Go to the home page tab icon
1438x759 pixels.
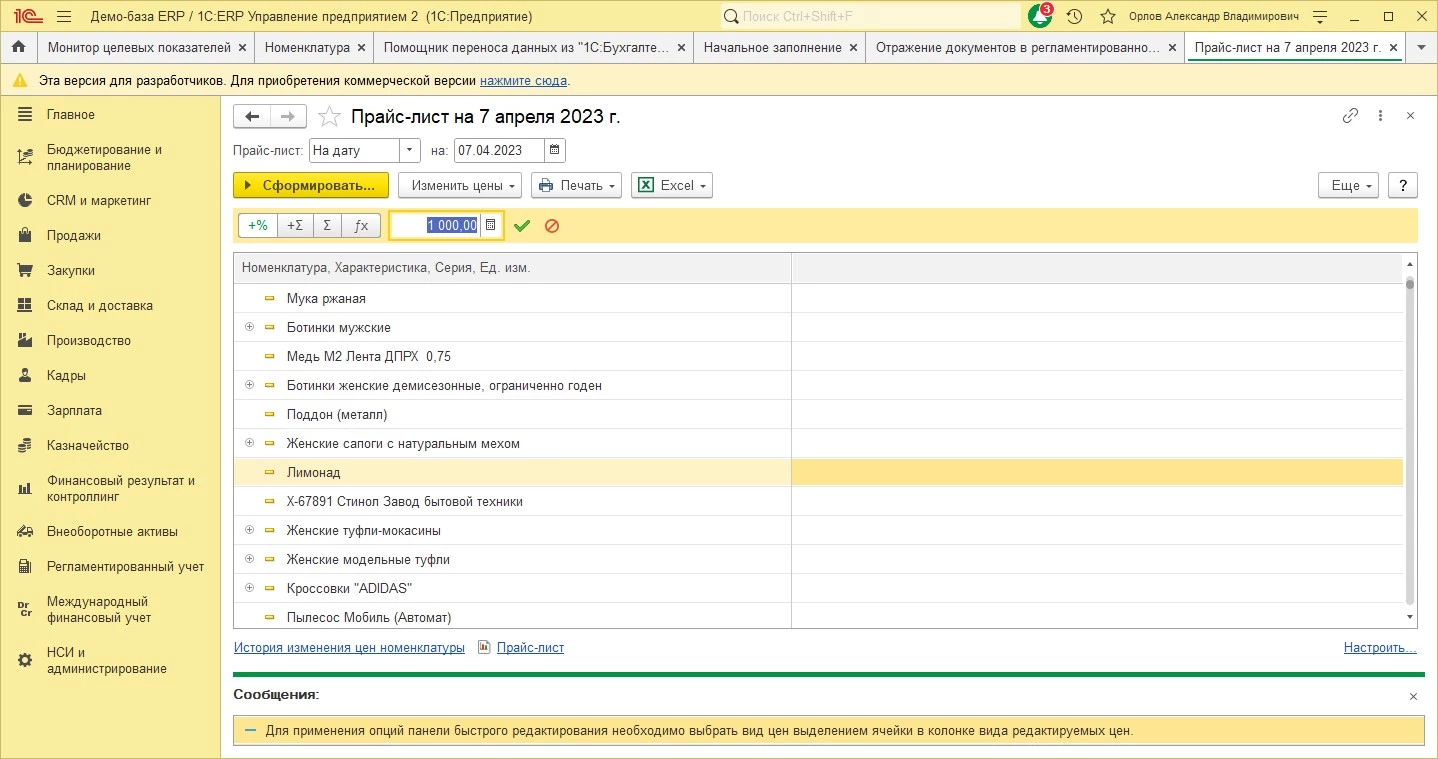tap(18, 47)
